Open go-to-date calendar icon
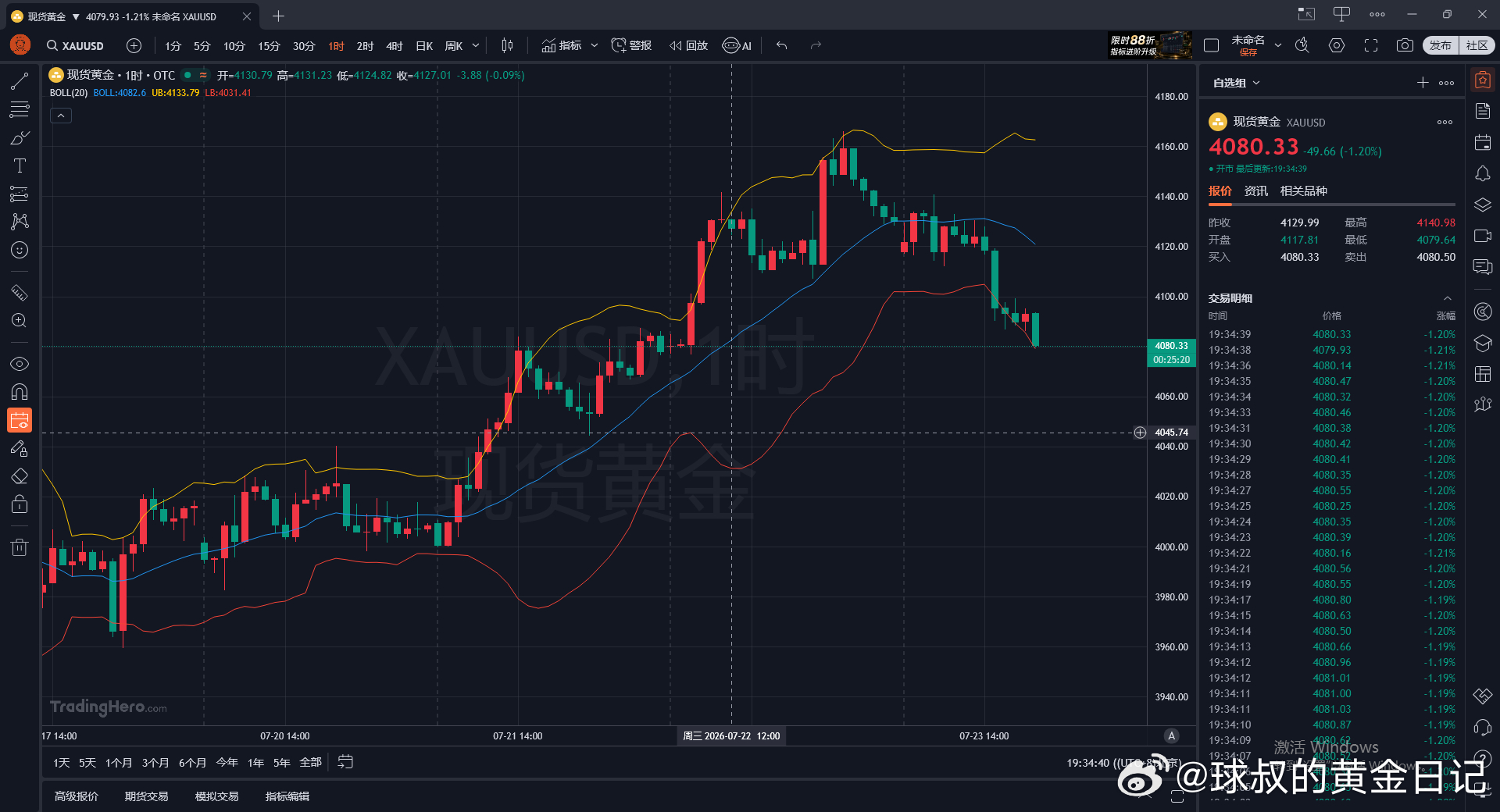 pos(345,762)
